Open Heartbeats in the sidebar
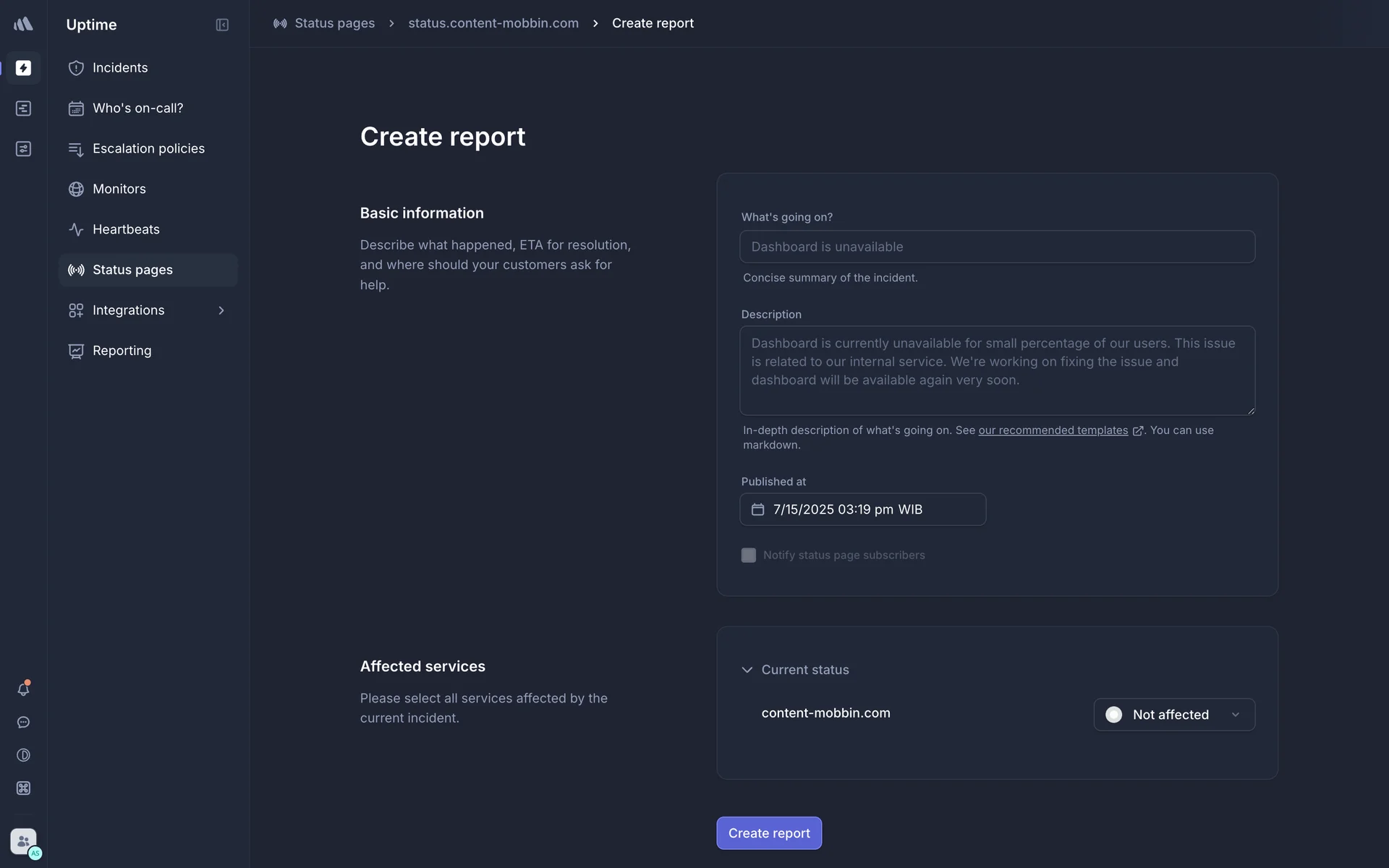Viewport: 1389px width, 868px height. tap(126, 229)
